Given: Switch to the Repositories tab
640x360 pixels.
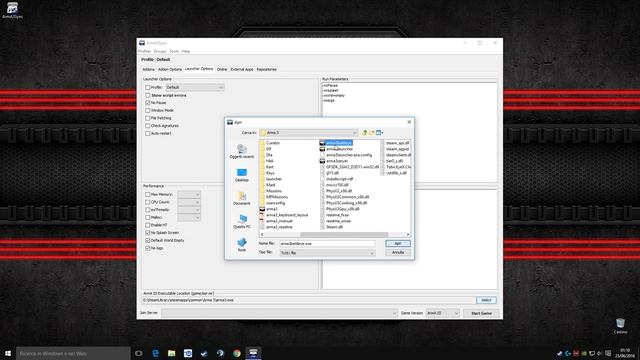Looking at the screenshot, I should [267, 69].
